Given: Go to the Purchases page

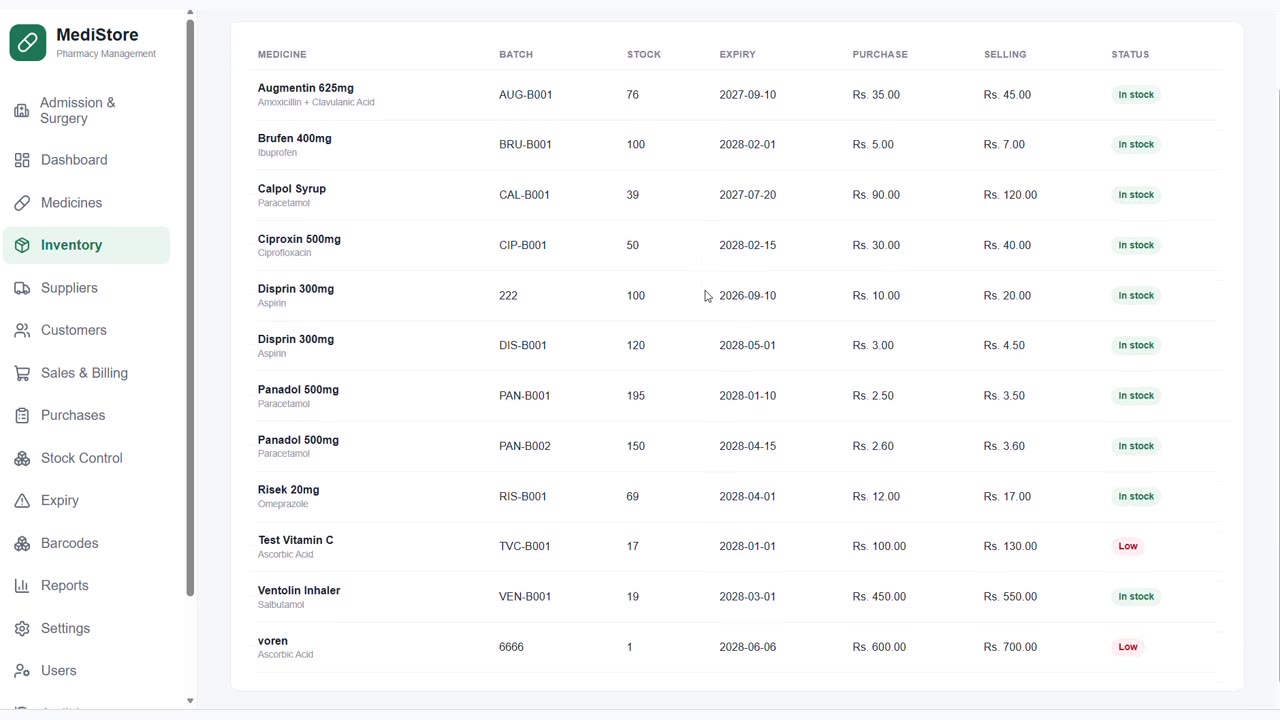Looking at the screenshot, I should click(87, 415).
